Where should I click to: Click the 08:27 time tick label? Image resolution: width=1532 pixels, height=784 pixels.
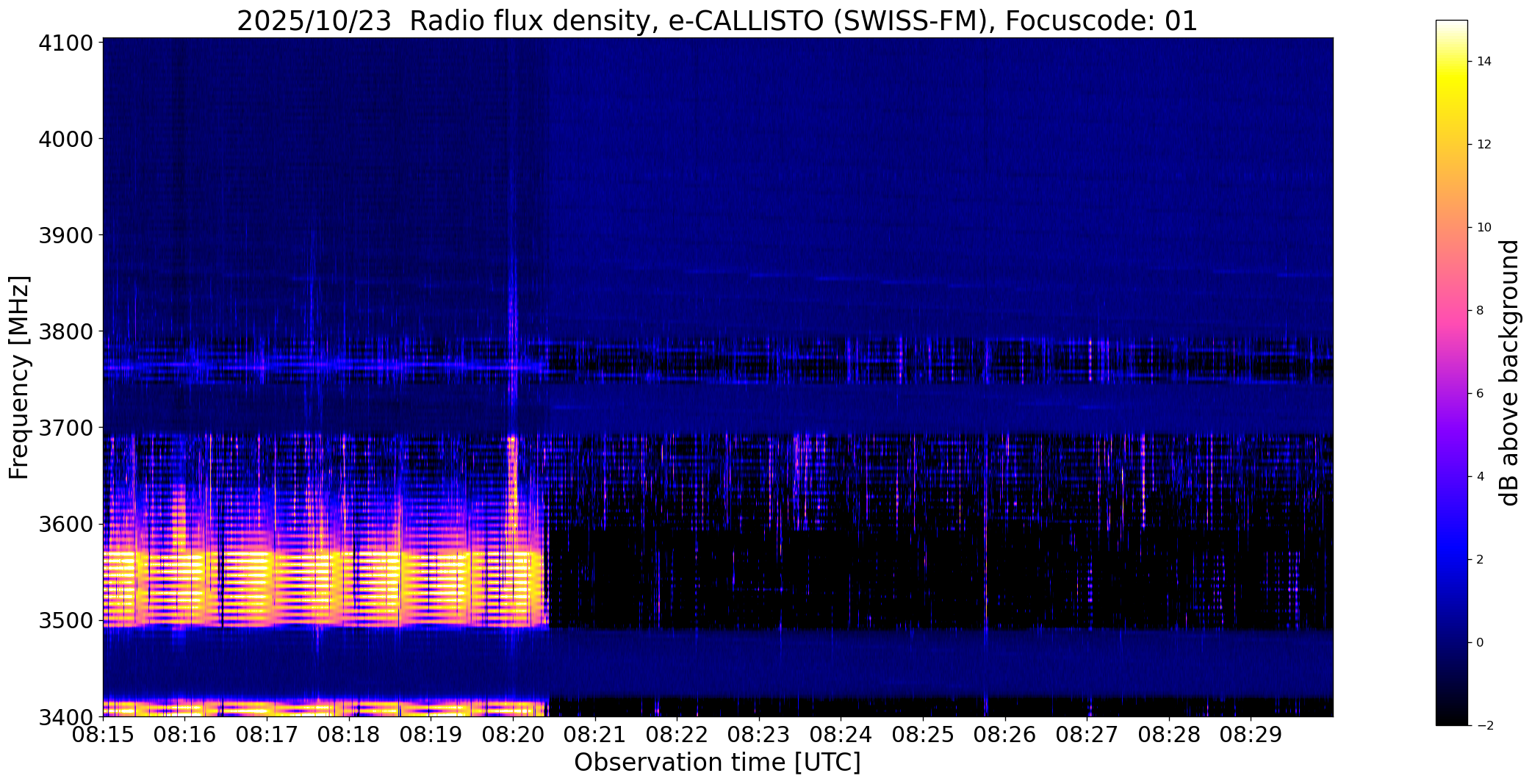tap(1087, 735)
